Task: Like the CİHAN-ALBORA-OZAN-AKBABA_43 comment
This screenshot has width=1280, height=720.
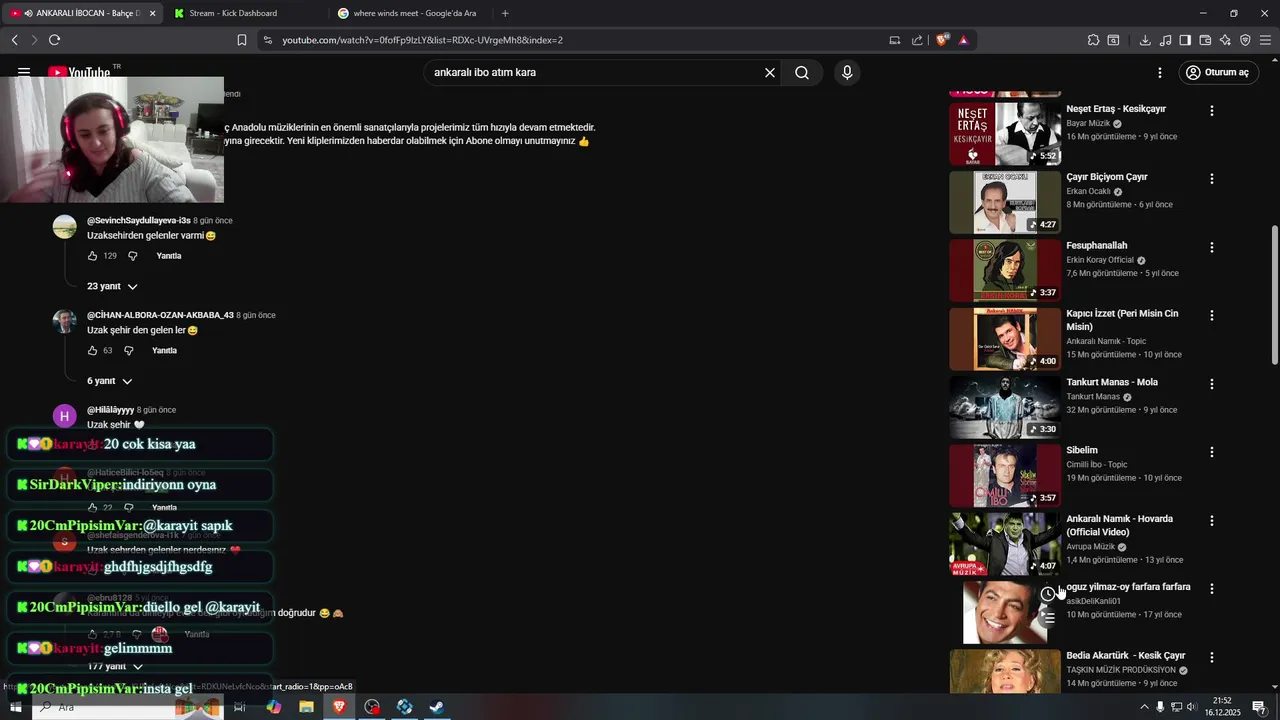Action: 92,351
